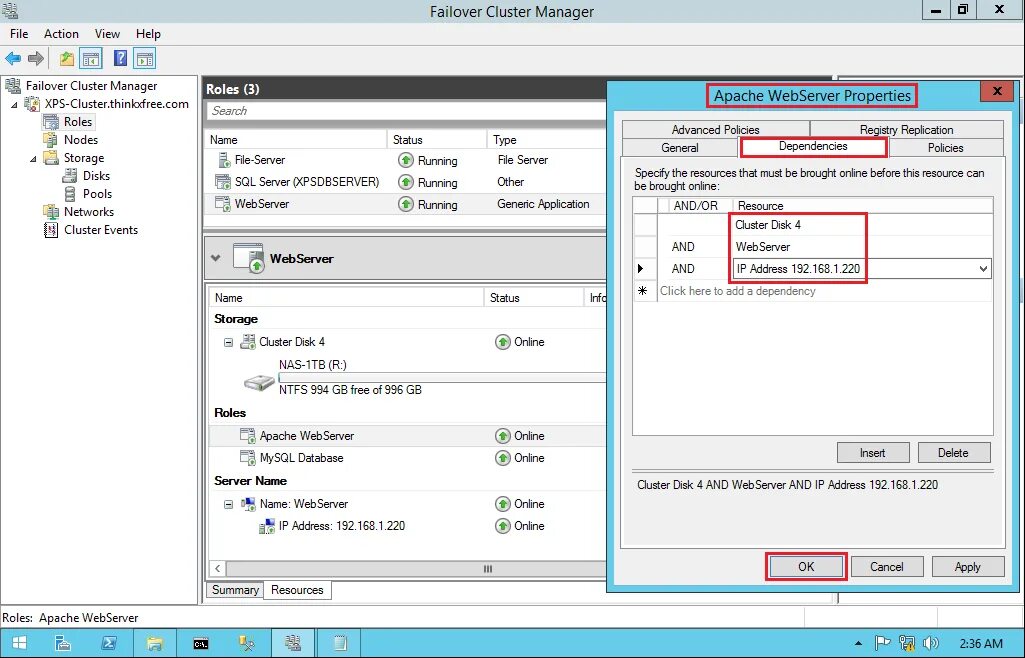The image size is (1025, 658).
Task: Open the File menu
Action: tap(19, 34)
